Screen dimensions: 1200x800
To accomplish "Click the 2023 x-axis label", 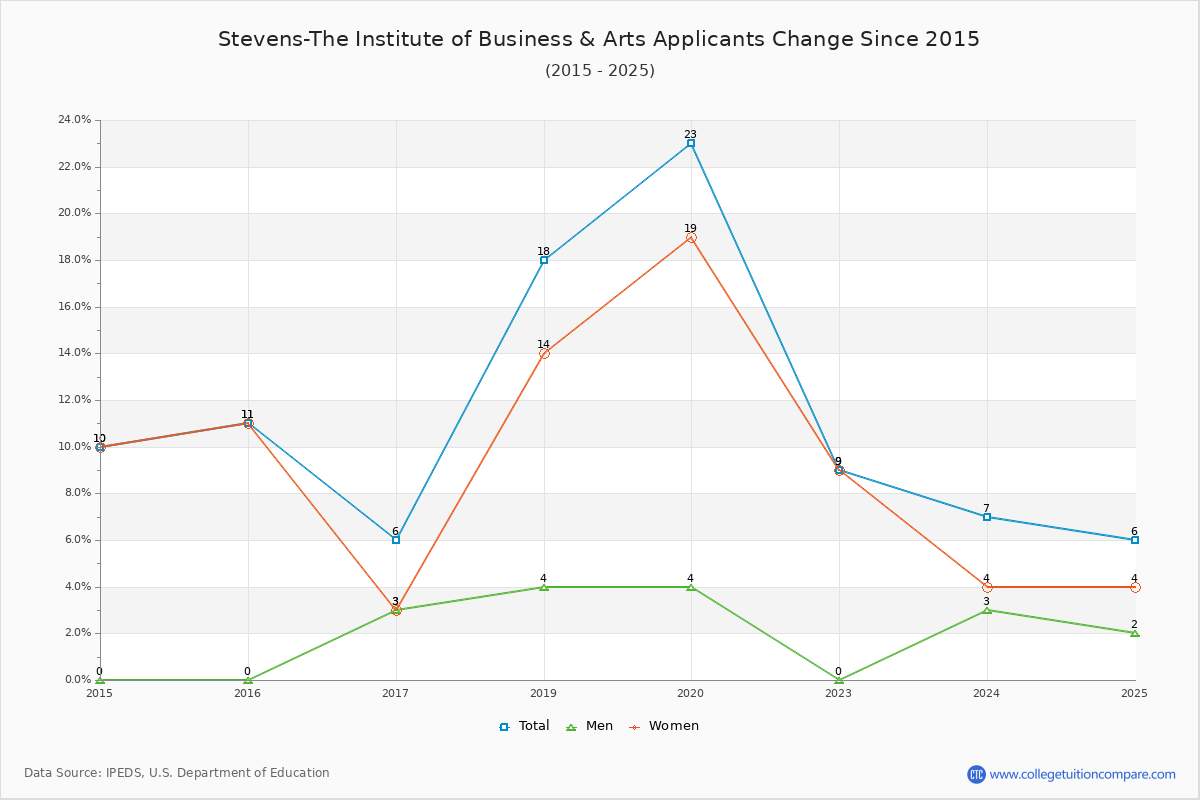I will (x=839, y=692).
